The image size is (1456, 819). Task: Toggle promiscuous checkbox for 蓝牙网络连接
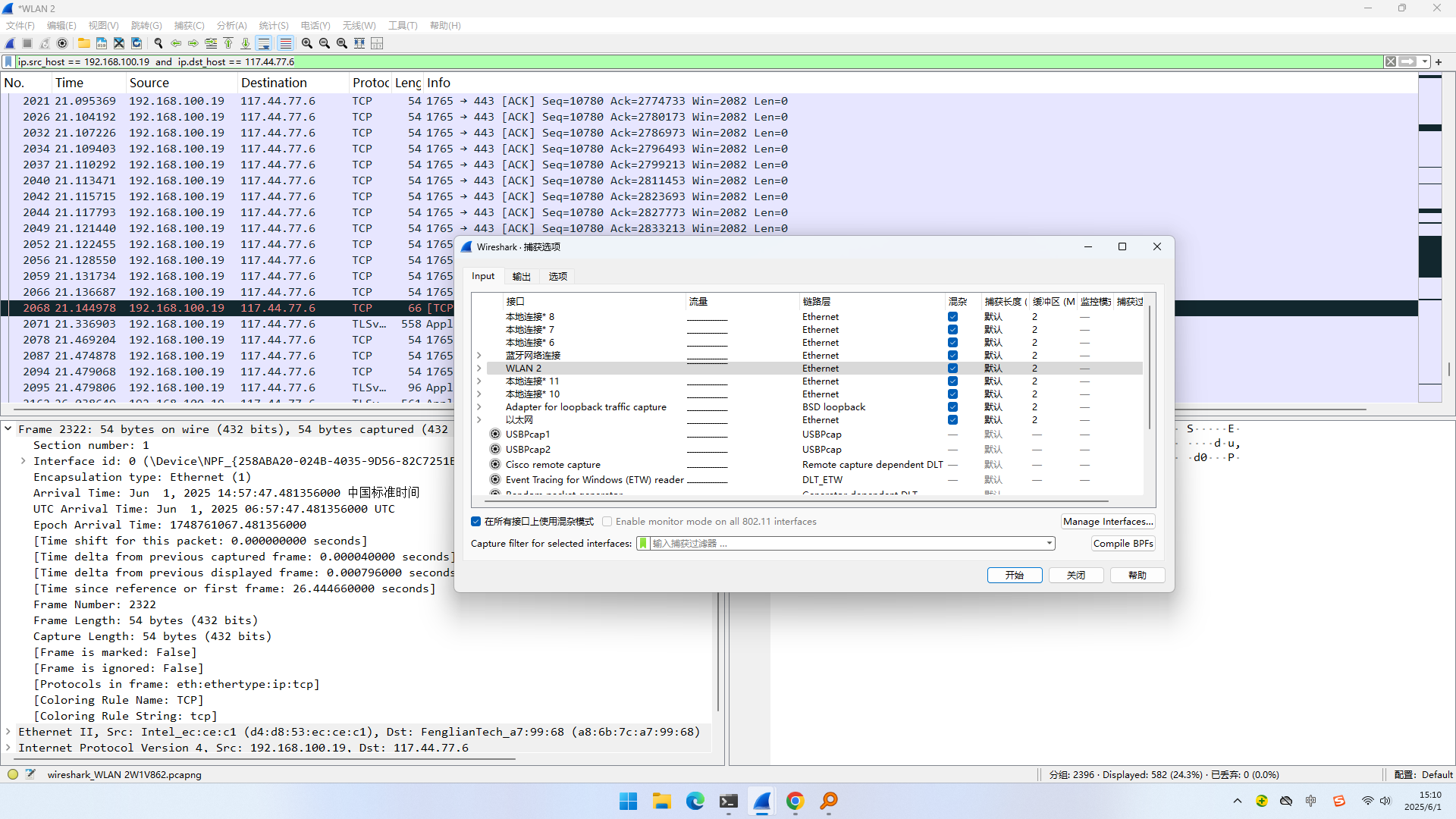click(952, 356)
